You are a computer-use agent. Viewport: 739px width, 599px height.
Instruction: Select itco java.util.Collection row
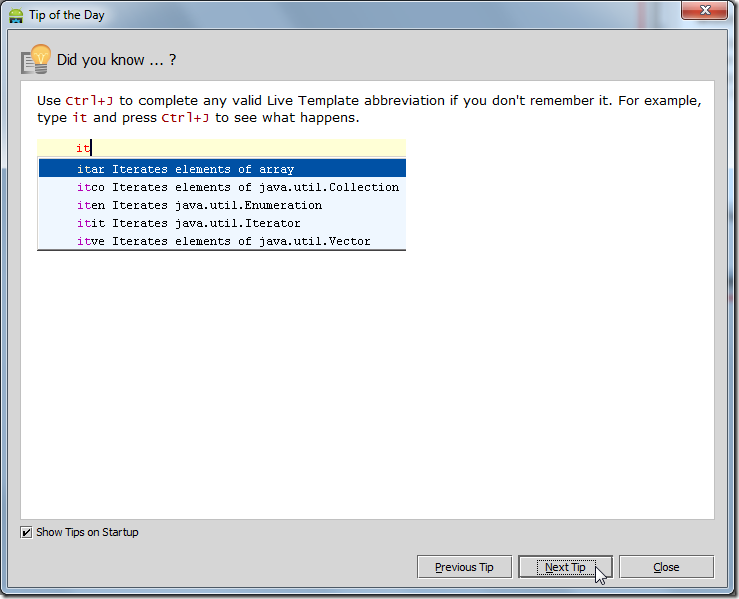point(222,187)
